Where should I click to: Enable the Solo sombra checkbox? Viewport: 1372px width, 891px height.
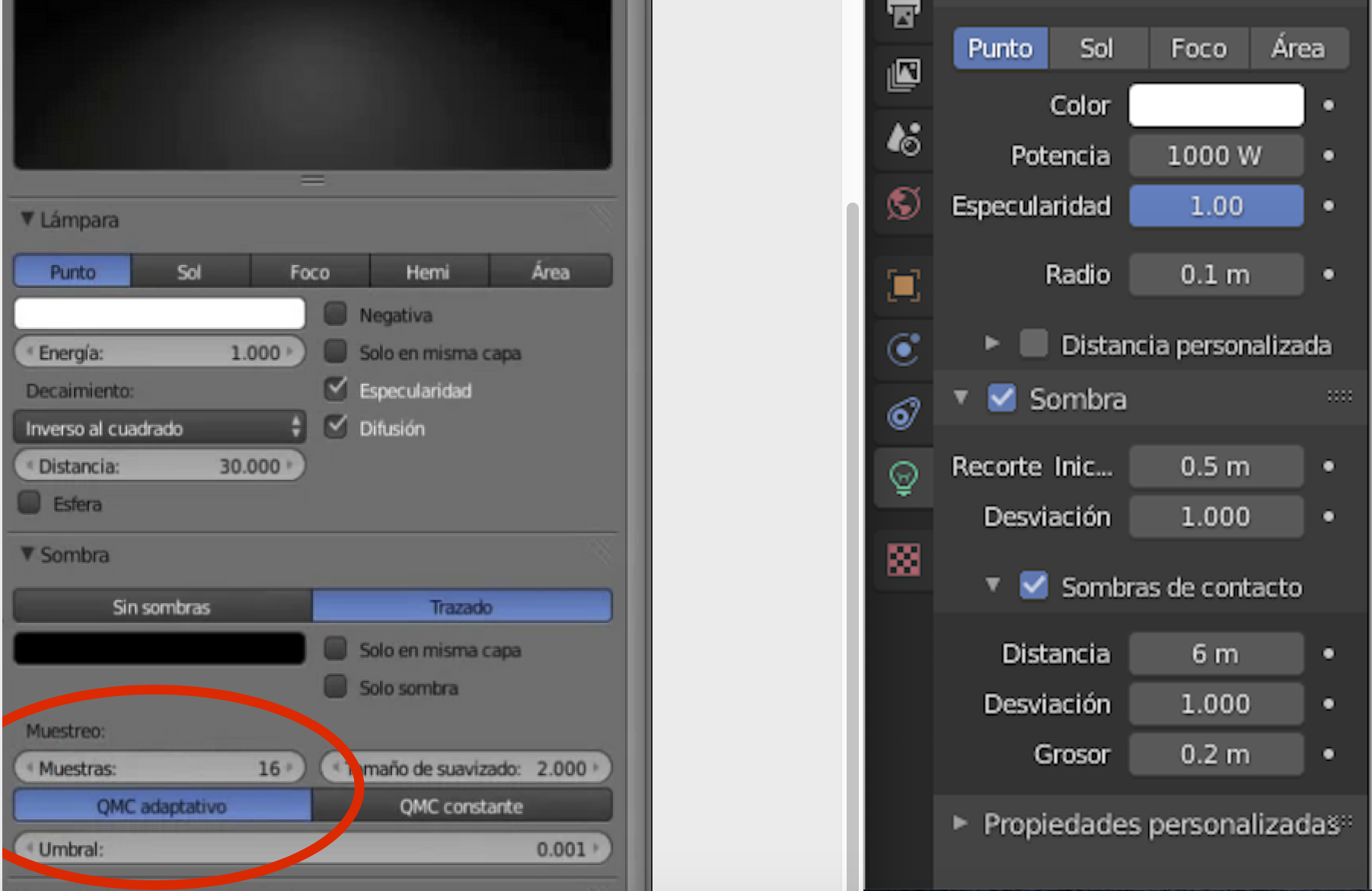point(336,686)
